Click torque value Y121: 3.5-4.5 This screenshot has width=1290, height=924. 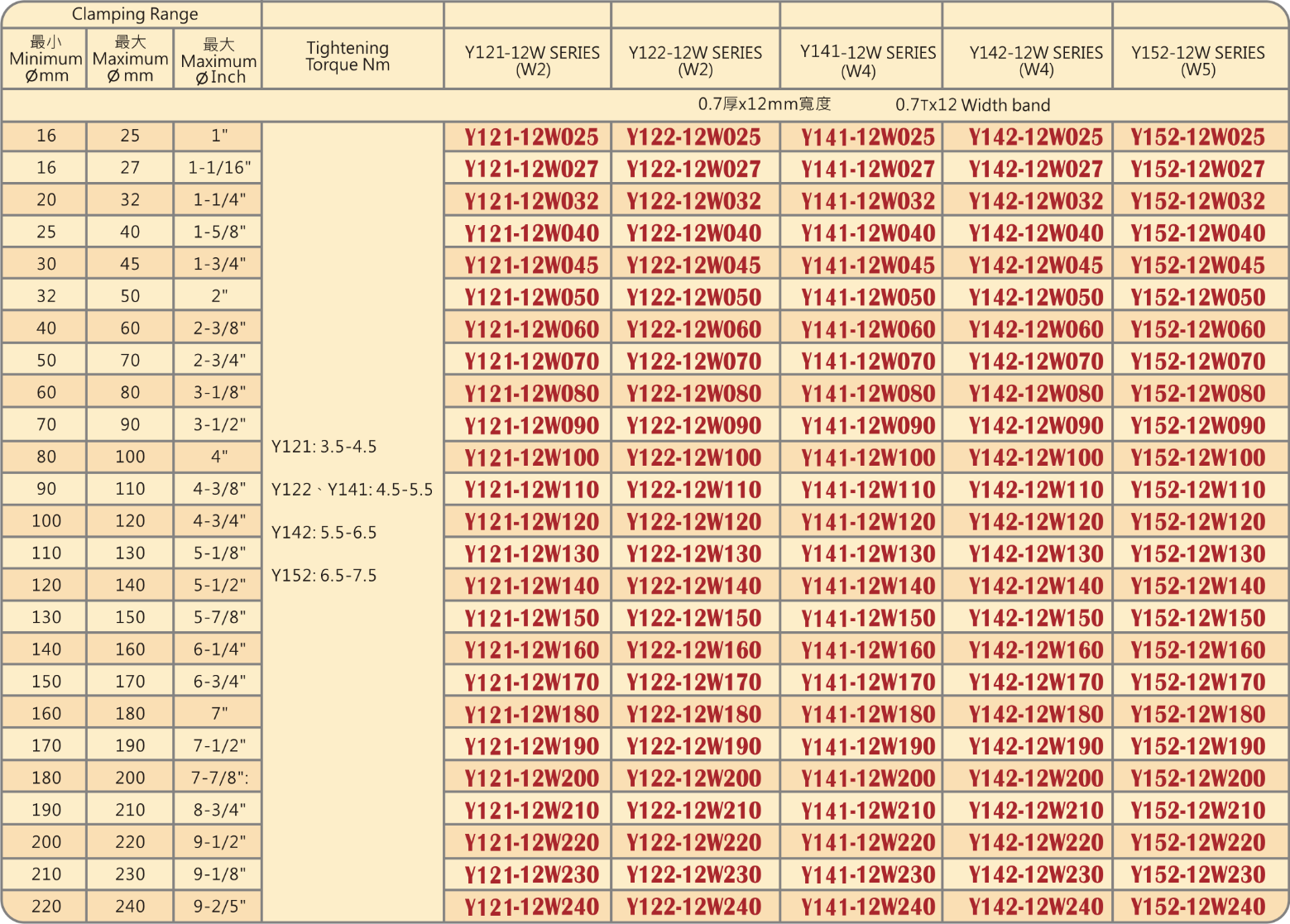pyautogui.click(x=324, y=447)
